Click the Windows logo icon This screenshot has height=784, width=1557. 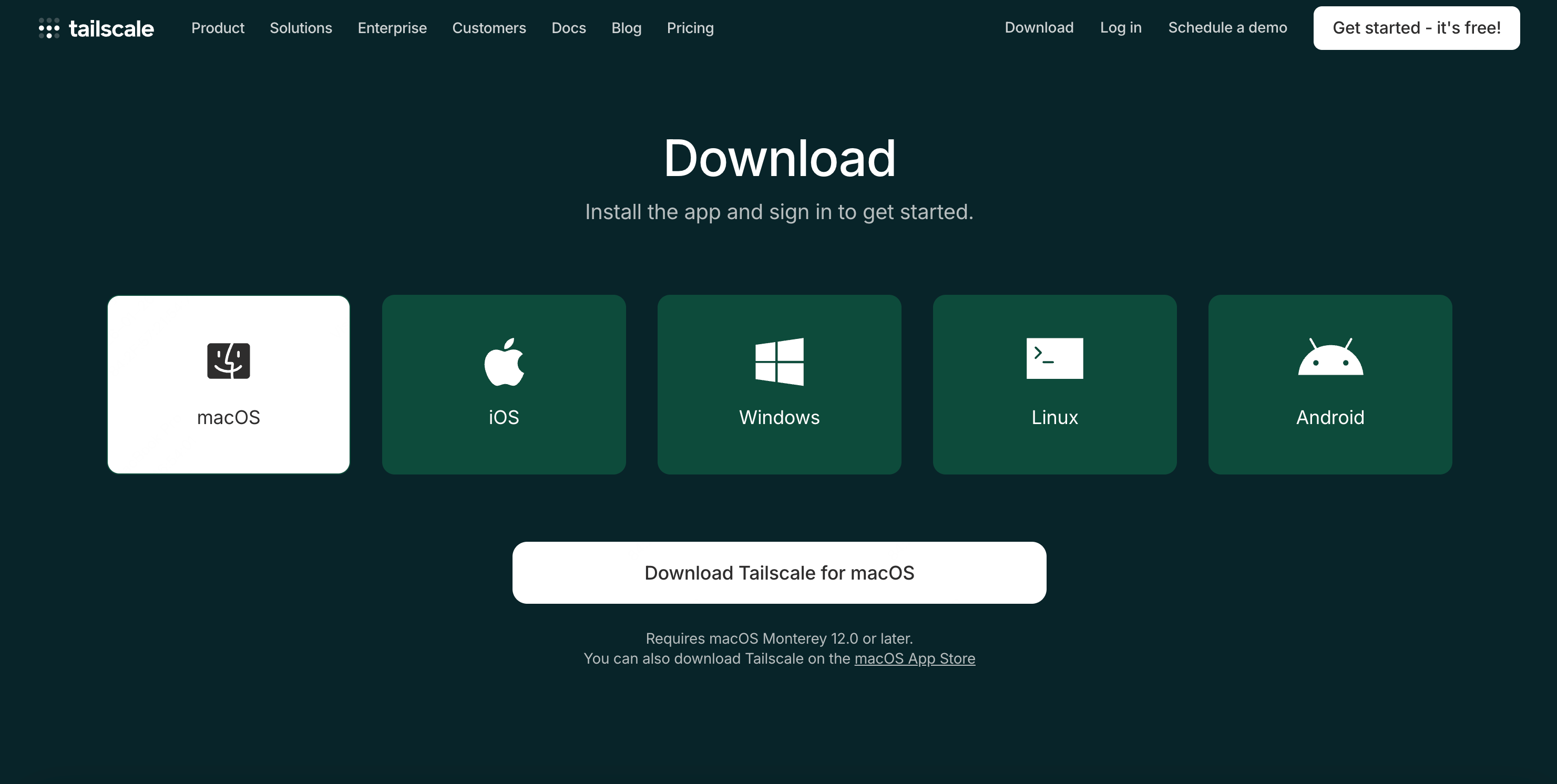point(780,361)
